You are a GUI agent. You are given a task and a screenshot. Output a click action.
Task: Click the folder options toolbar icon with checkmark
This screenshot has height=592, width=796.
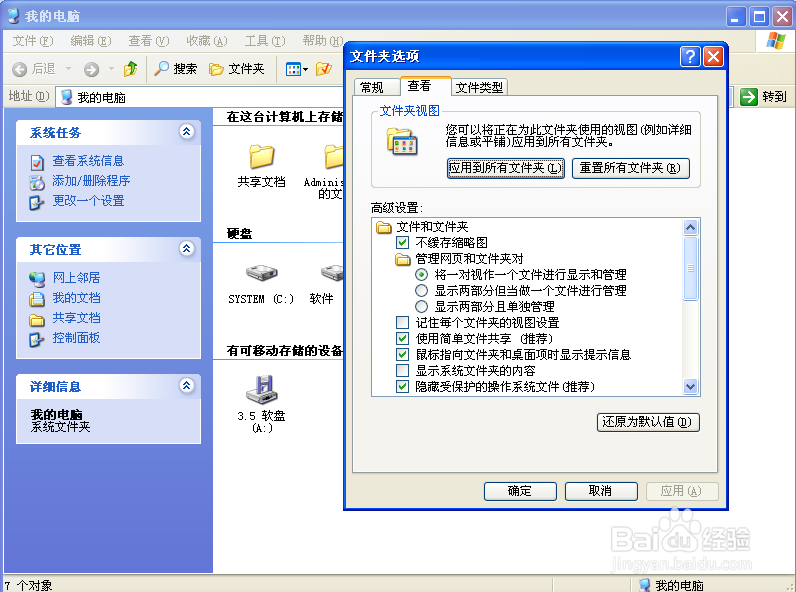pyautogui.click(x=323, y=69)
